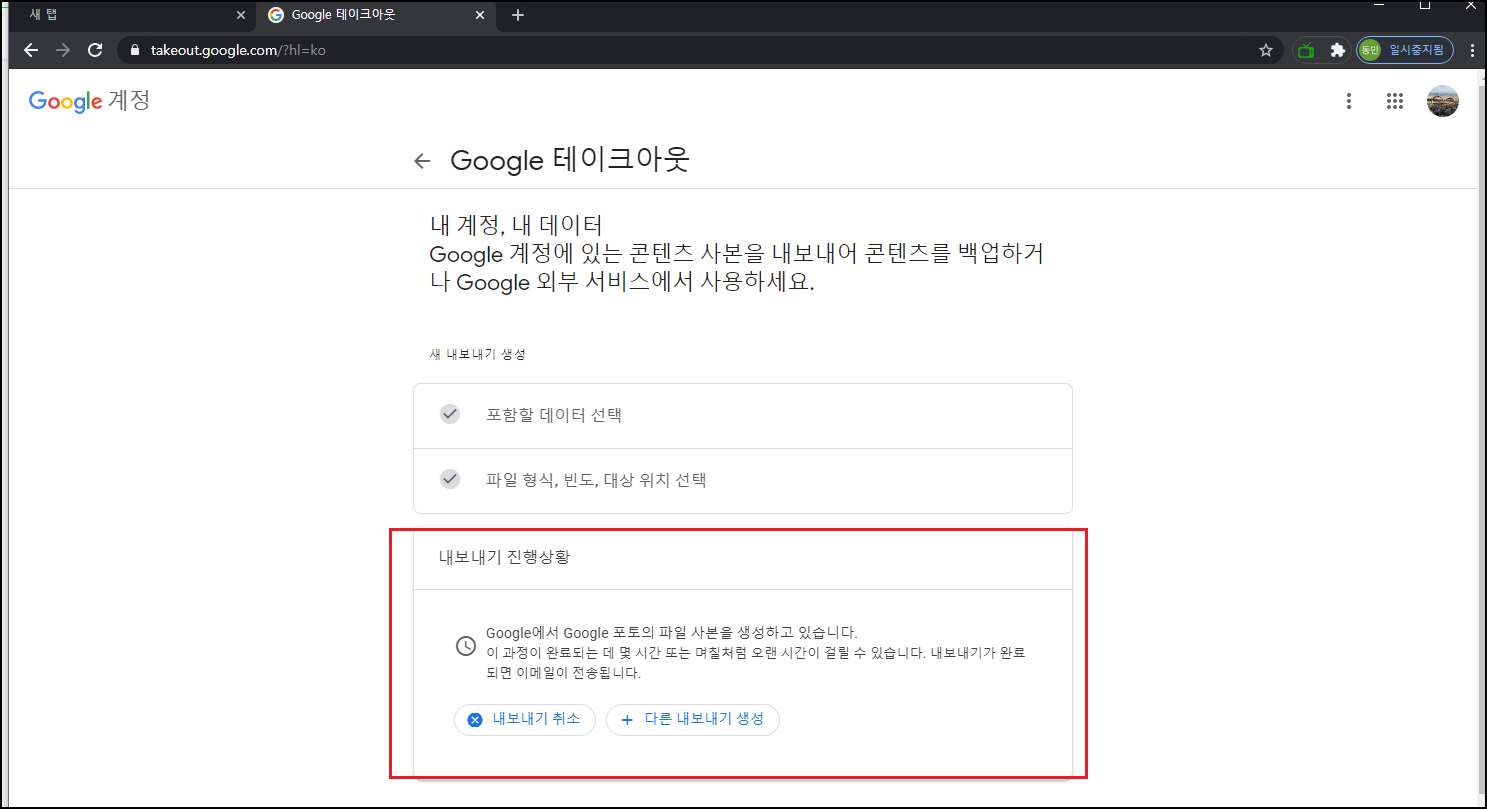Select the Google 테이크아웃 tab

point(376,15)
